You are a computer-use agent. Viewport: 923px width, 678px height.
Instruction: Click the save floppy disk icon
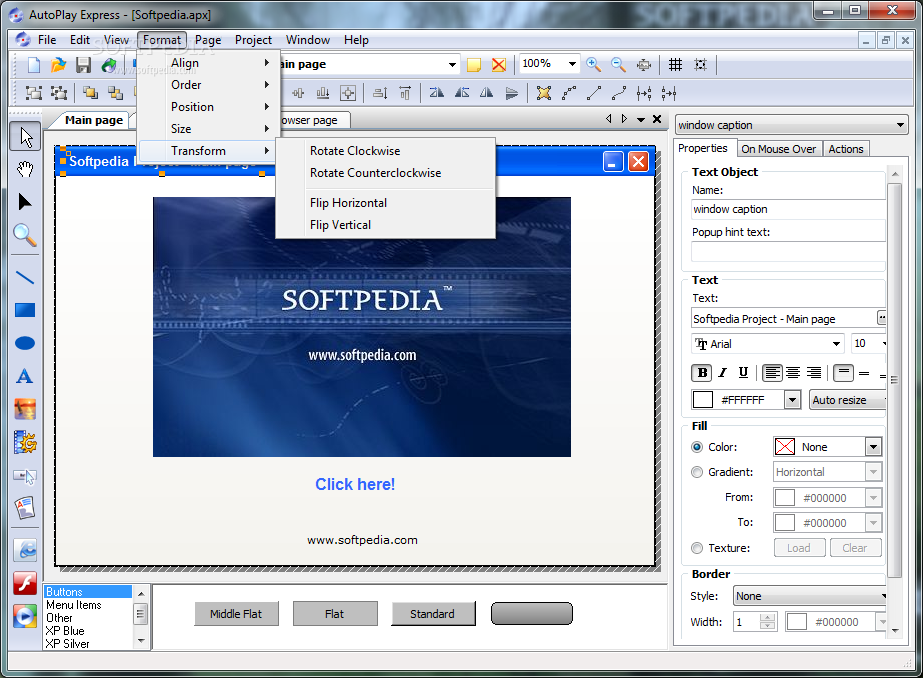pyautogui.click(x=84, y=65)
